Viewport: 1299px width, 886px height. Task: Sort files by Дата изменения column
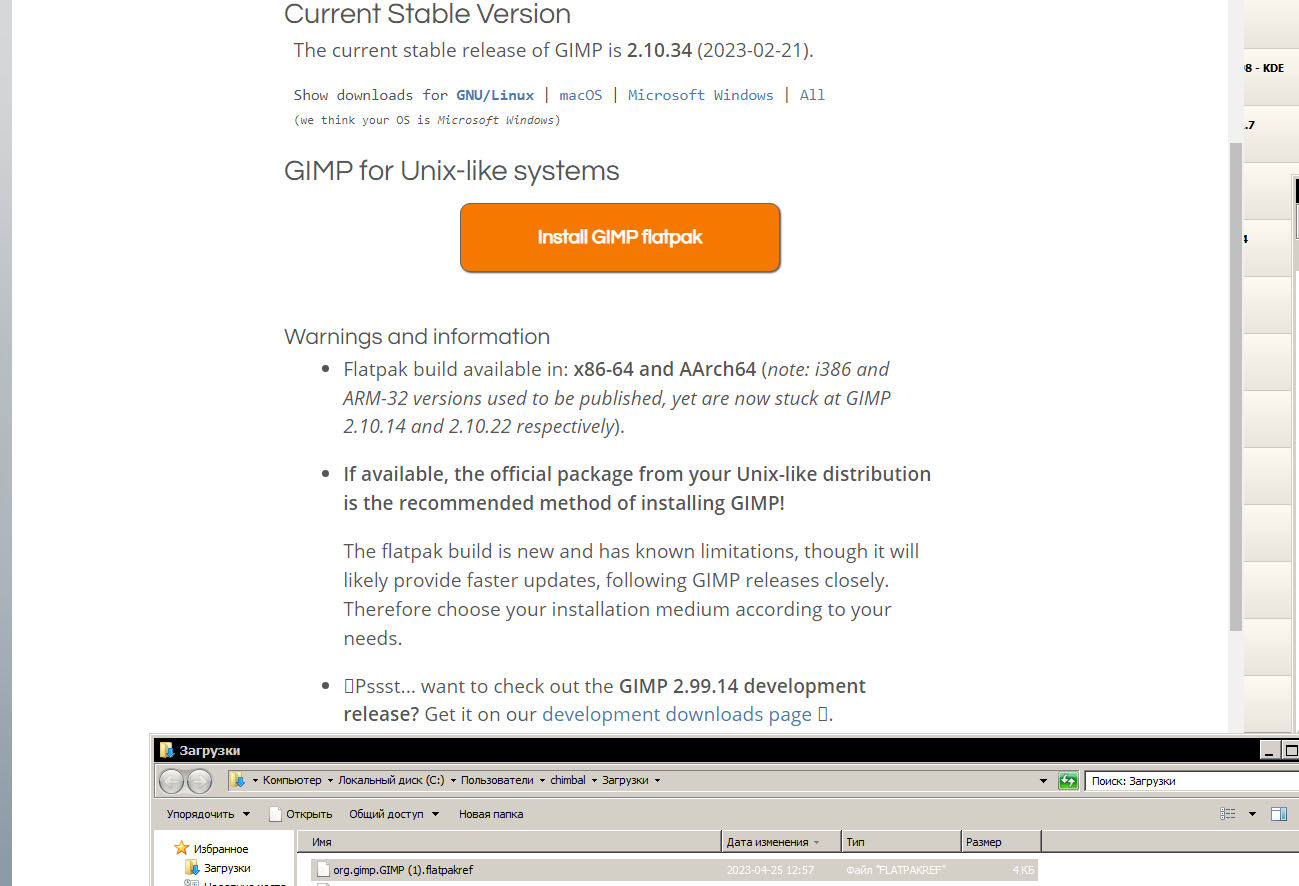781,842
